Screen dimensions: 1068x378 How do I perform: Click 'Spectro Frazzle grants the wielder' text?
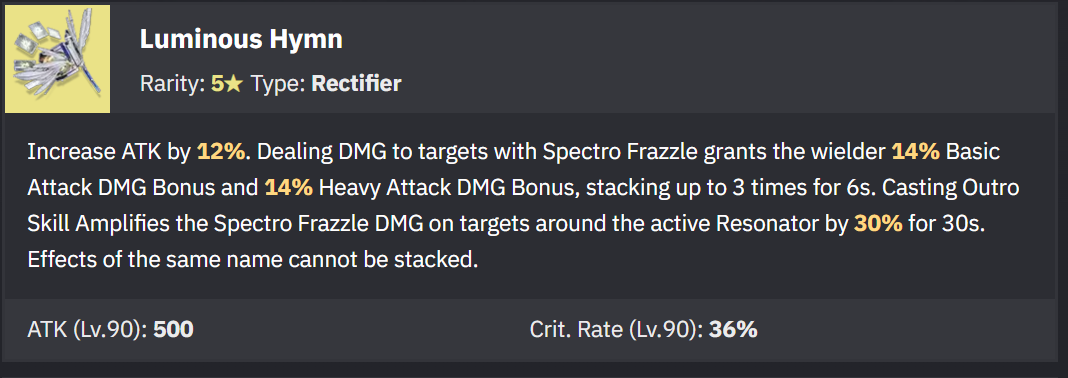pos(714,151)
